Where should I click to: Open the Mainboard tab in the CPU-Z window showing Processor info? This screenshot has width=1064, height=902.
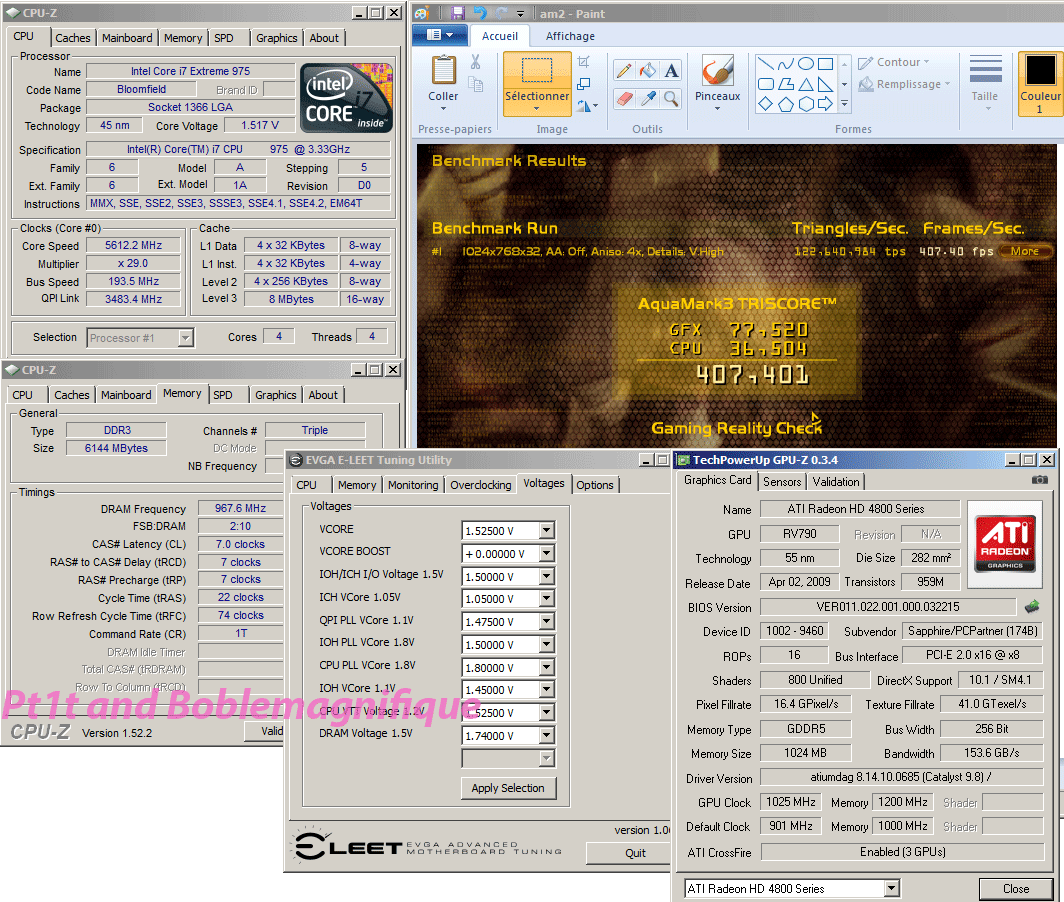point(127,38)
